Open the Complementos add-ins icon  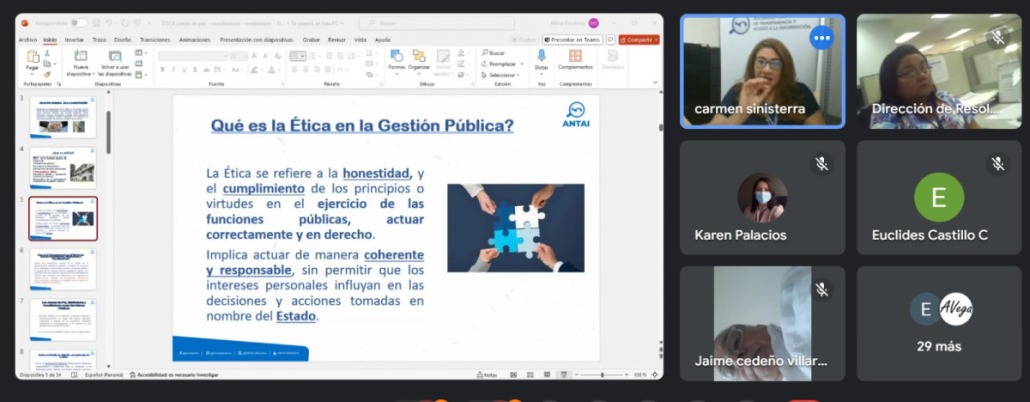point(575,59)
